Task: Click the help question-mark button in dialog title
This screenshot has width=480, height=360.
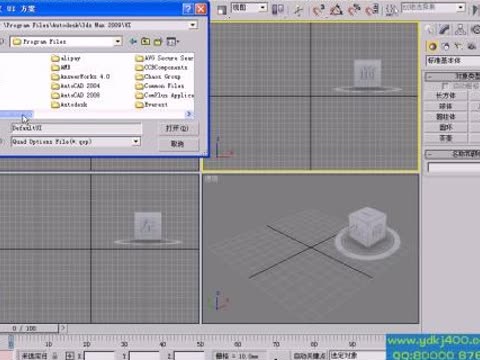Action: pos(188,9)
